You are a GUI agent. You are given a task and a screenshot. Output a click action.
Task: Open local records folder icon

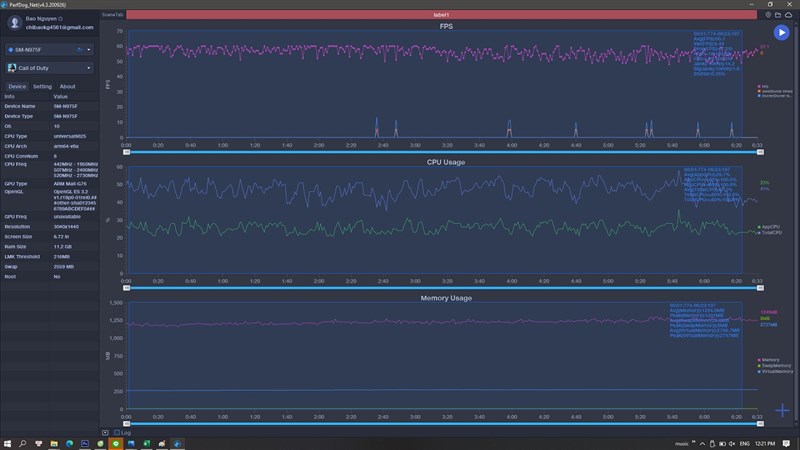[x=778, y=15]
